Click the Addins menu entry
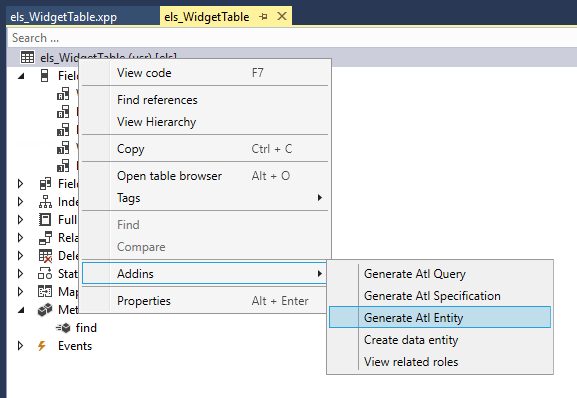The image size is (577, 398). point(205,273)
